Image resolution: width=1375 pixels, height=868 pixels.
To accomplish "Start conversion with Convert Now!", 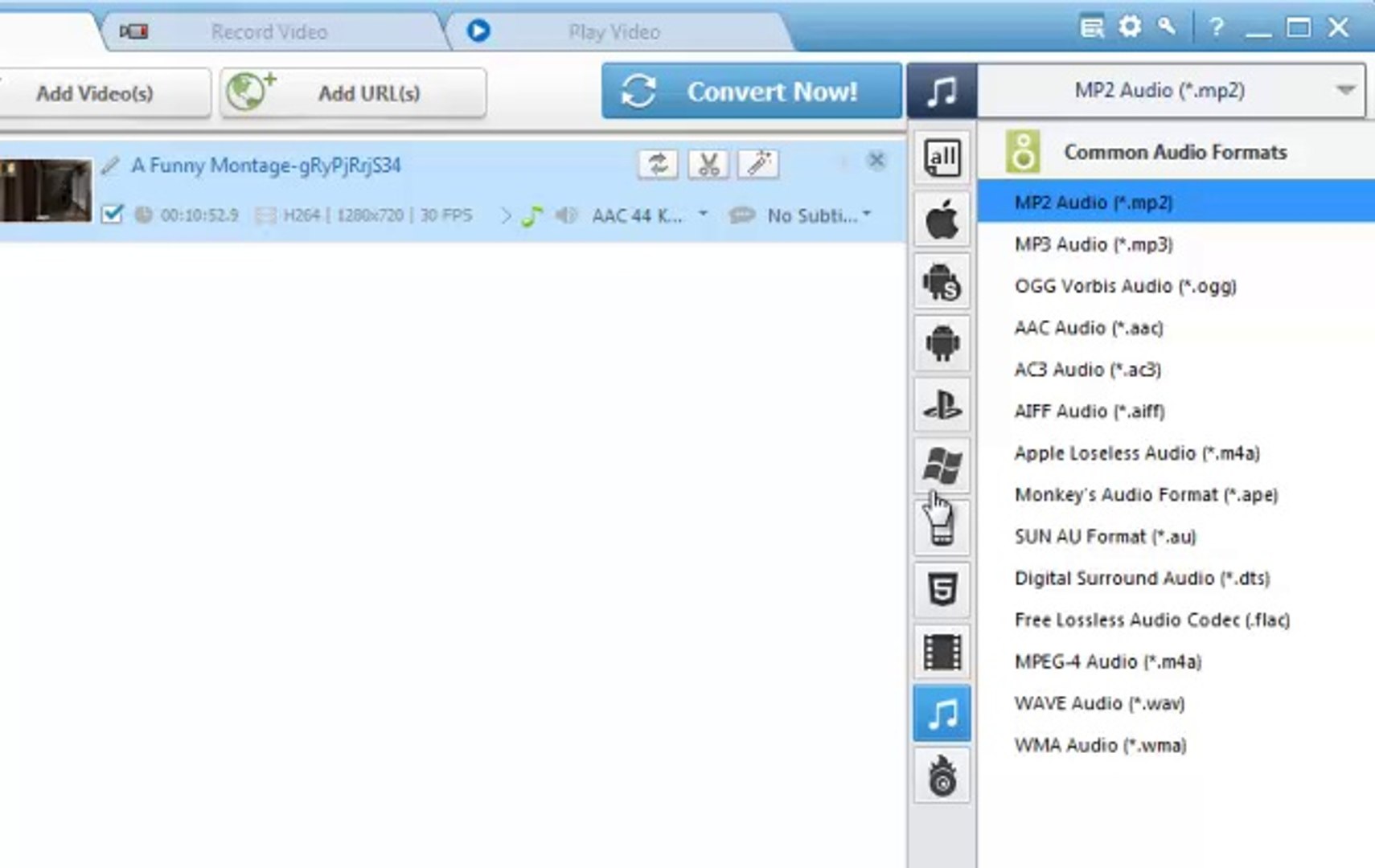I will point(751,91).
